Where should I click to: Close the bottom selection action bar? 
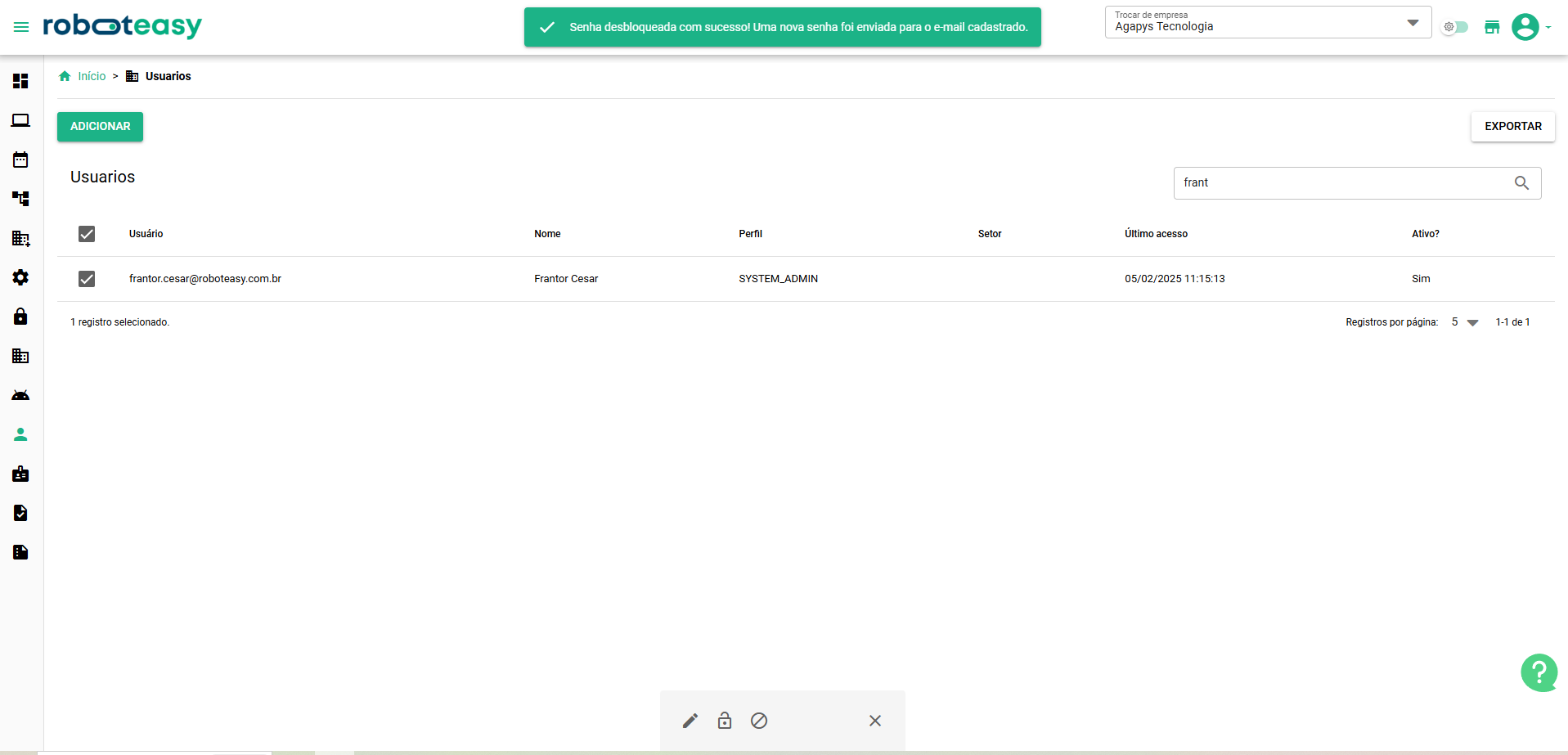coord(875,721)
